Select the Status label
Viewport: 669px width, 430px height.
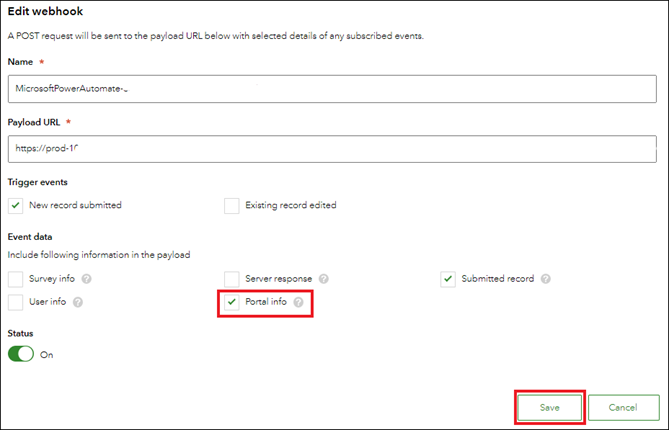[20, 333]
